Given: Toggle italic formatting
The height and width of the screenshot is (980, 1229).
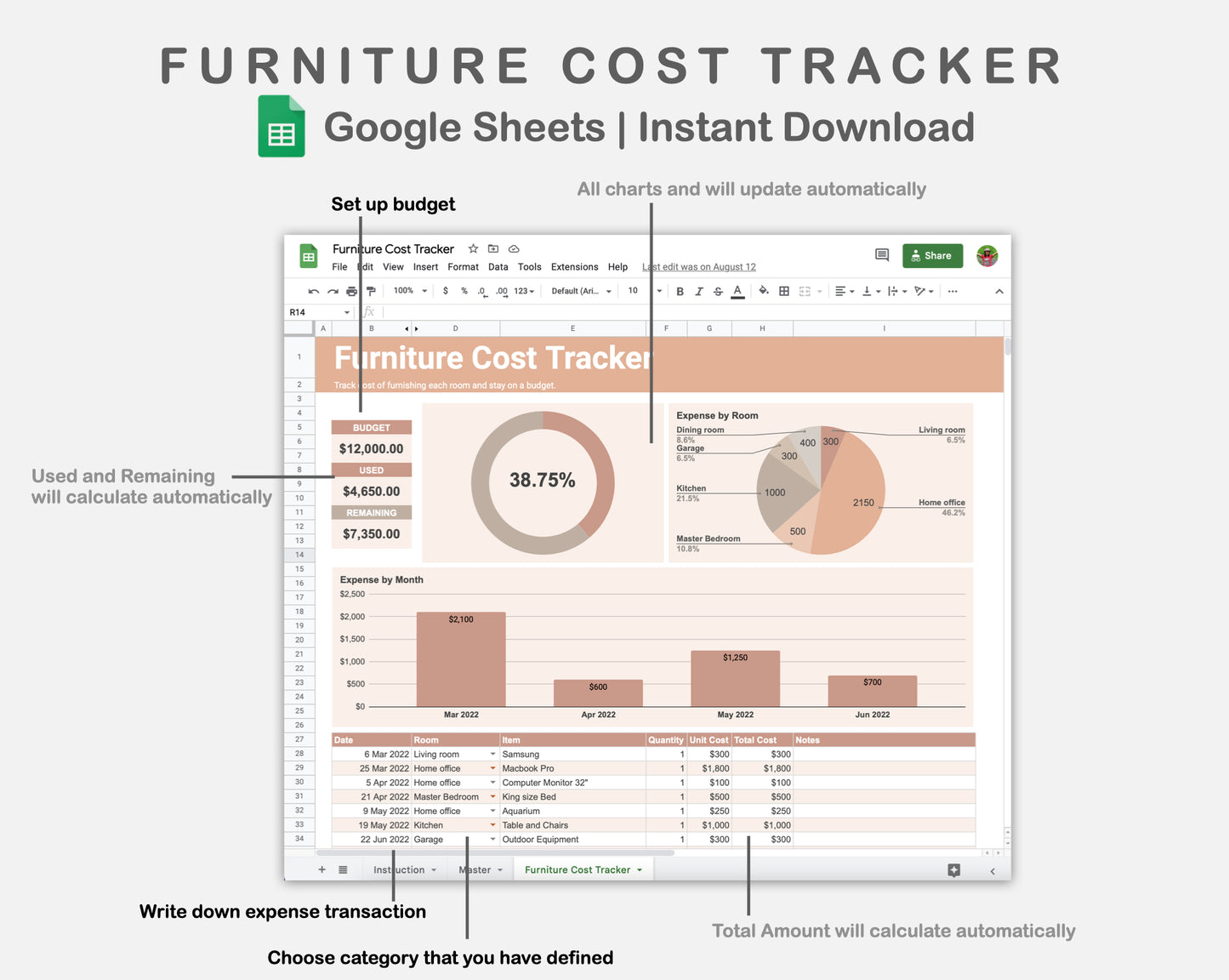Looking at the screenshot, I should pyautogui.click(x=698, y=292).
